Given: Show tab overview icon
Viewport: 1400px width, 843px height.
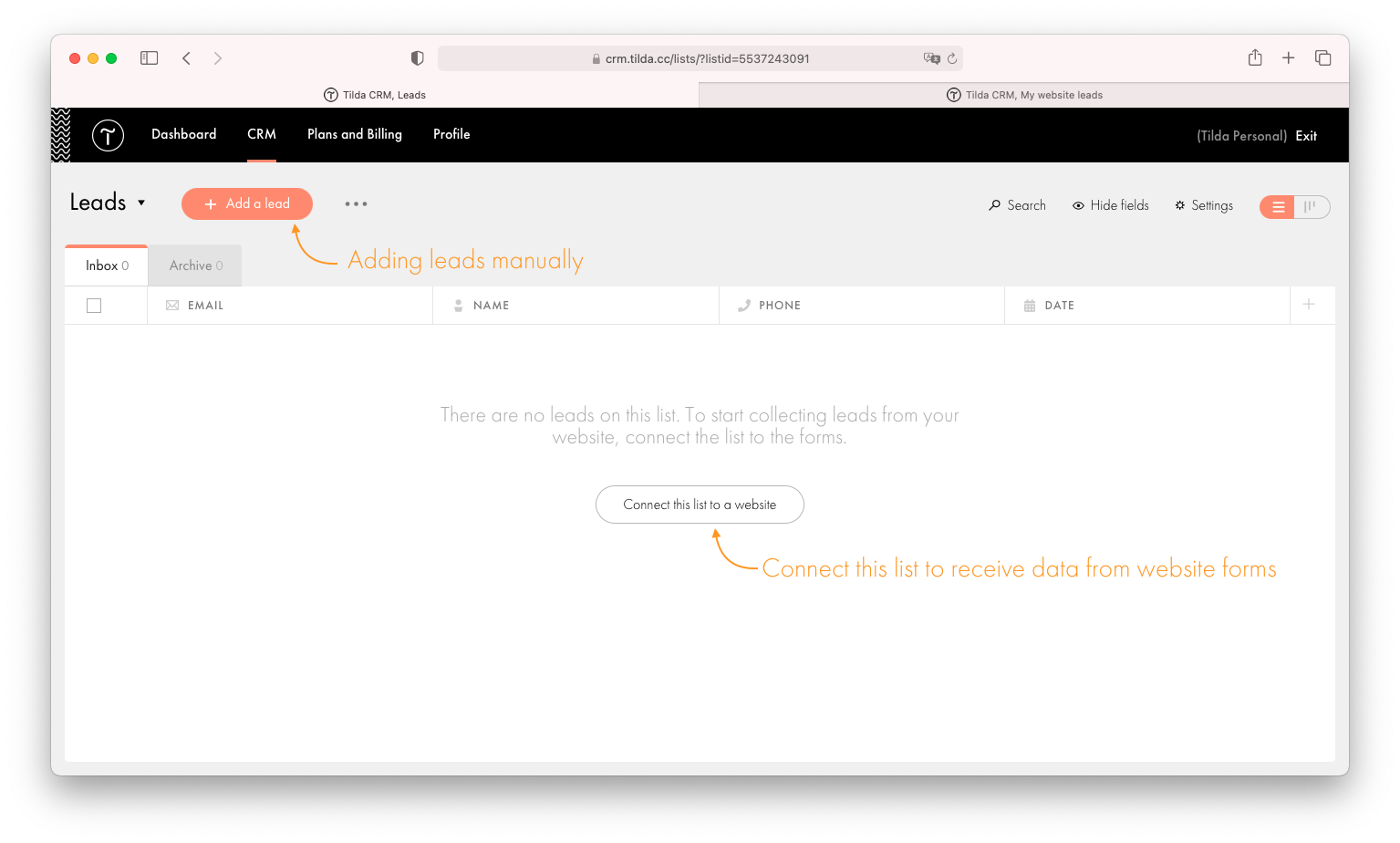Looking at the screenshot, I should pos(1323,58).
